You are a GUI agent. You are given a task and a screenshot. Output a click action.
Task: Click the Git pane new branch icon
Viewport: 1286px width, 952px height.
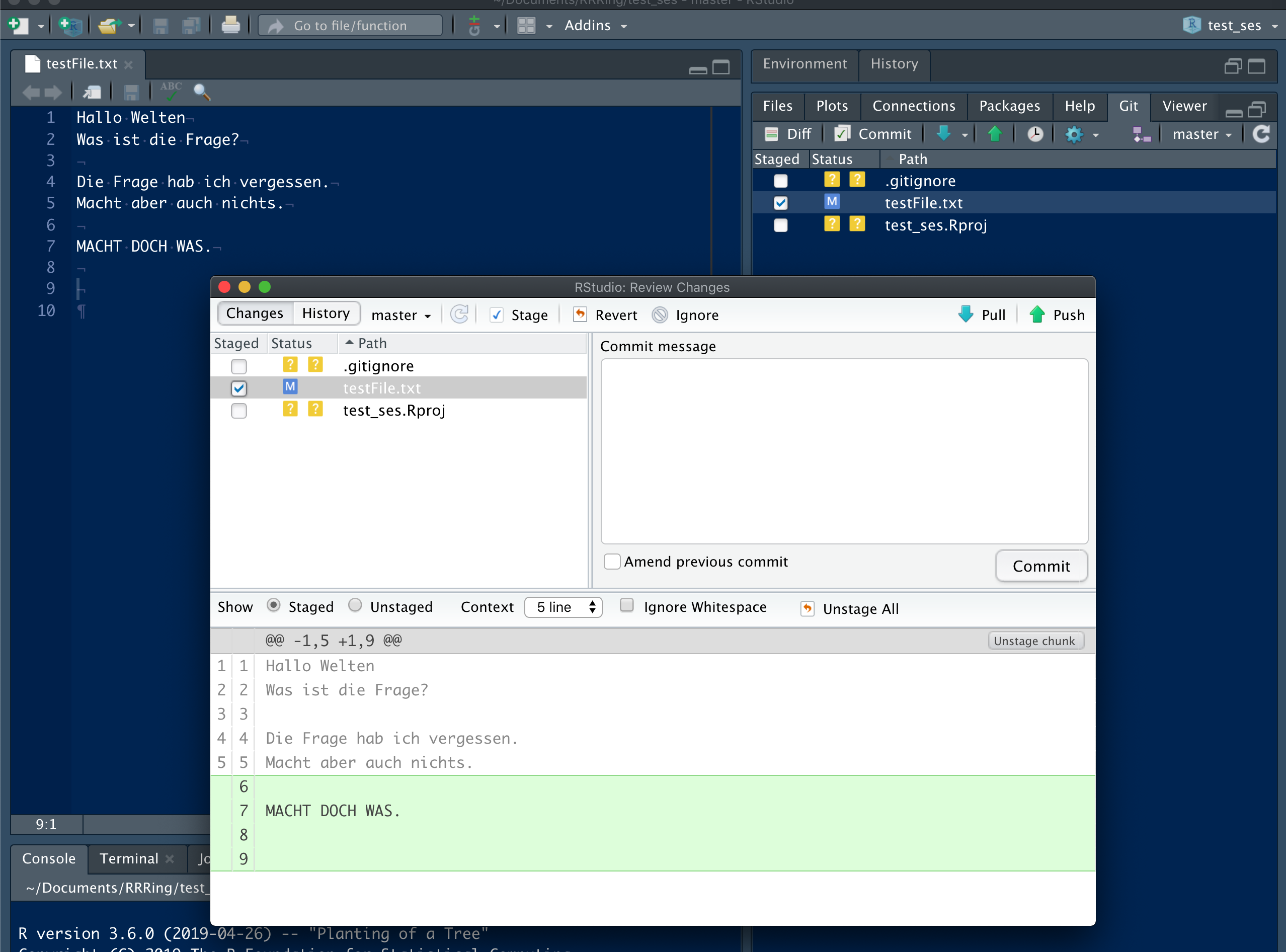[1142, 134]
